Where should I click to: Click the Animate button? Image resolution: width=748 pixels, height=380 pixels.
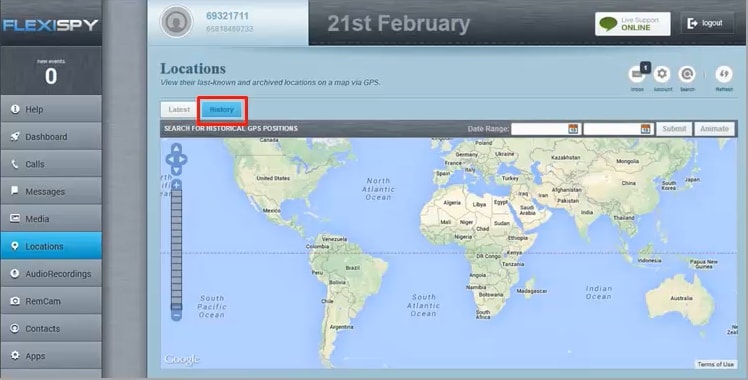point(714,129)
